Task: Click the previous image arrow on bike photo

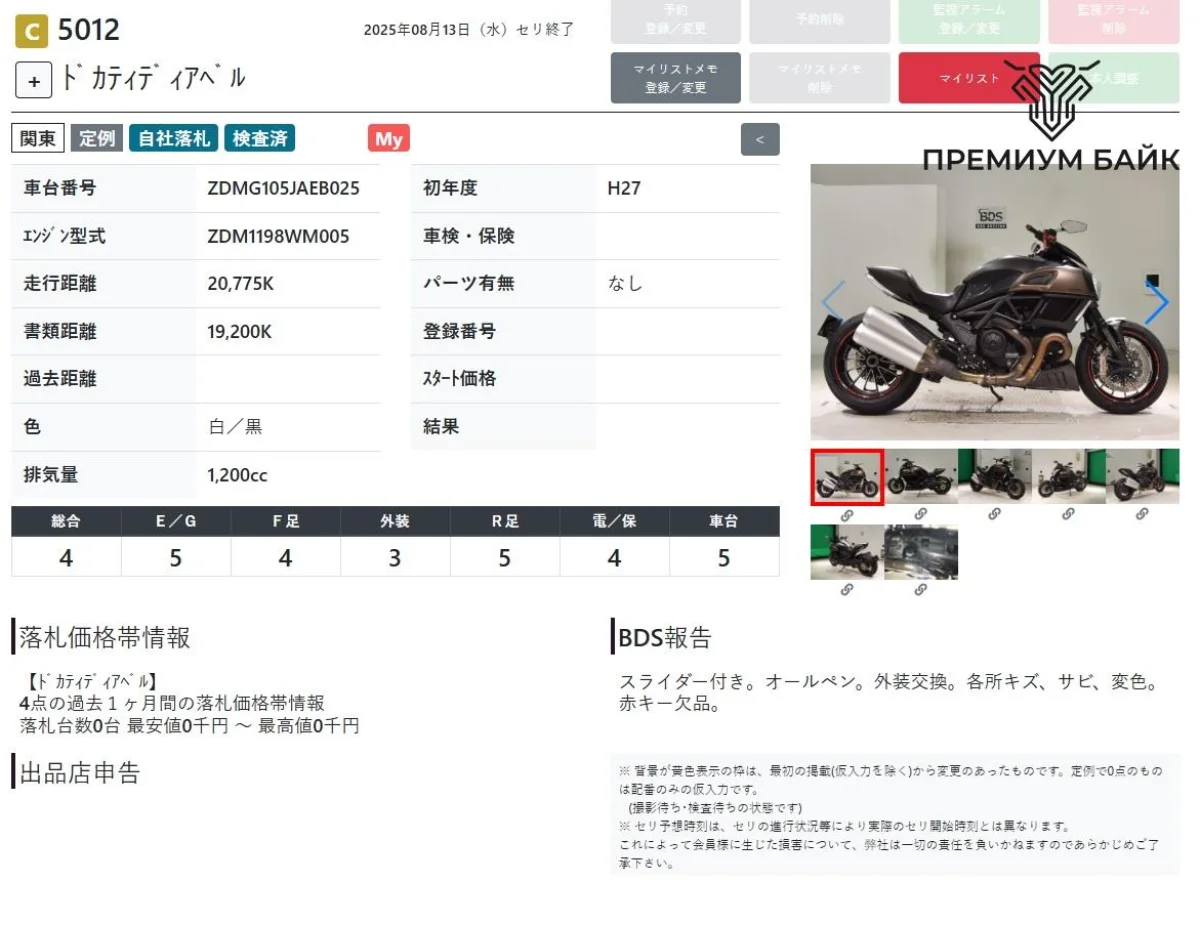Action: [833, 303]
